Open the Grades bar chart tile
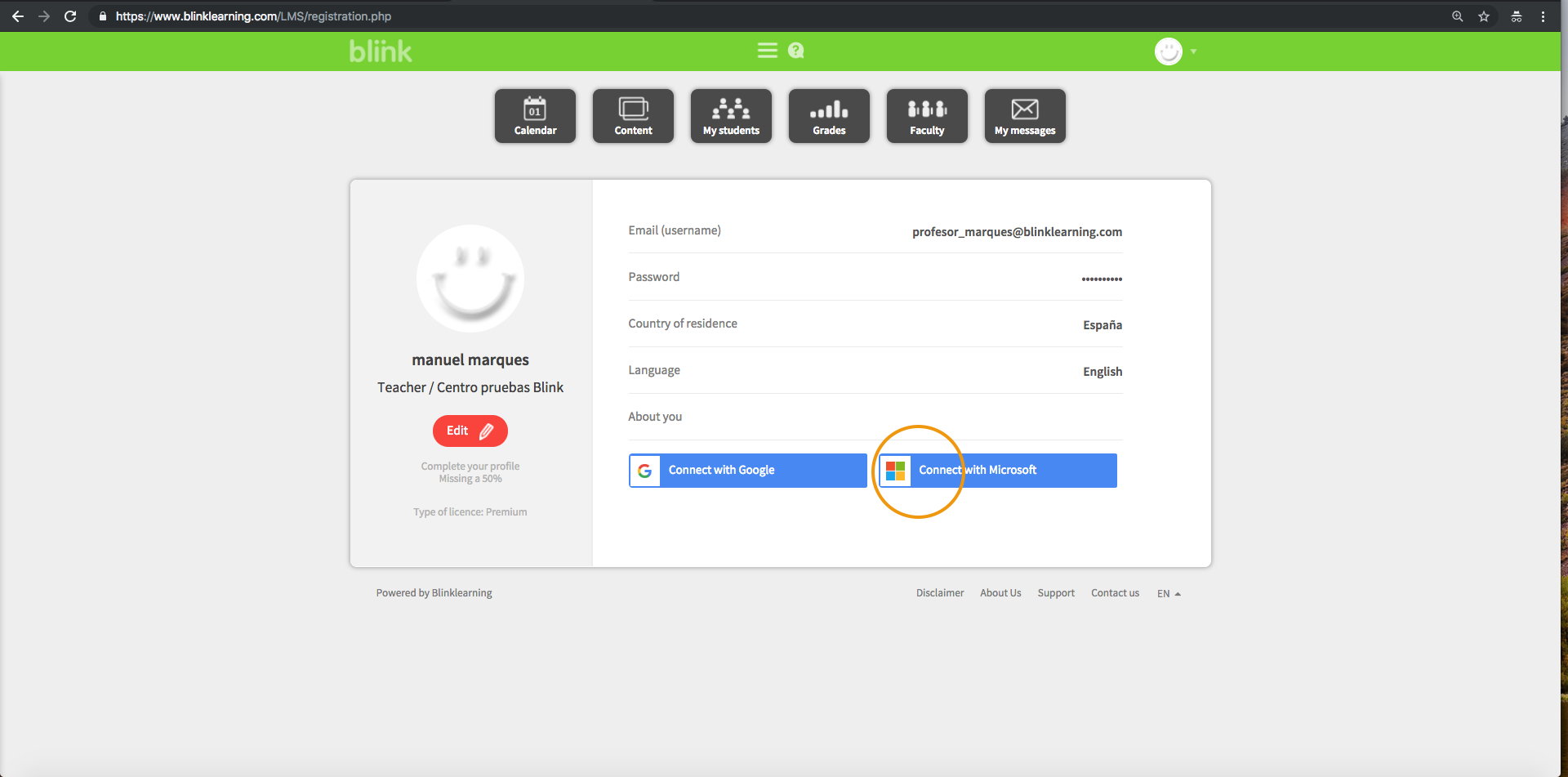 pyautogui.click(x=829, y=116)
